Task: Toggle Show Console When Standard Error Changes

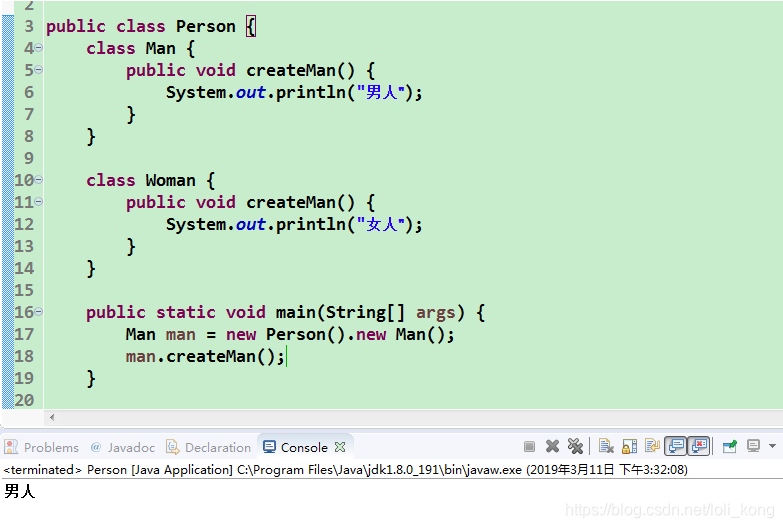Action: tap(699, 446)
